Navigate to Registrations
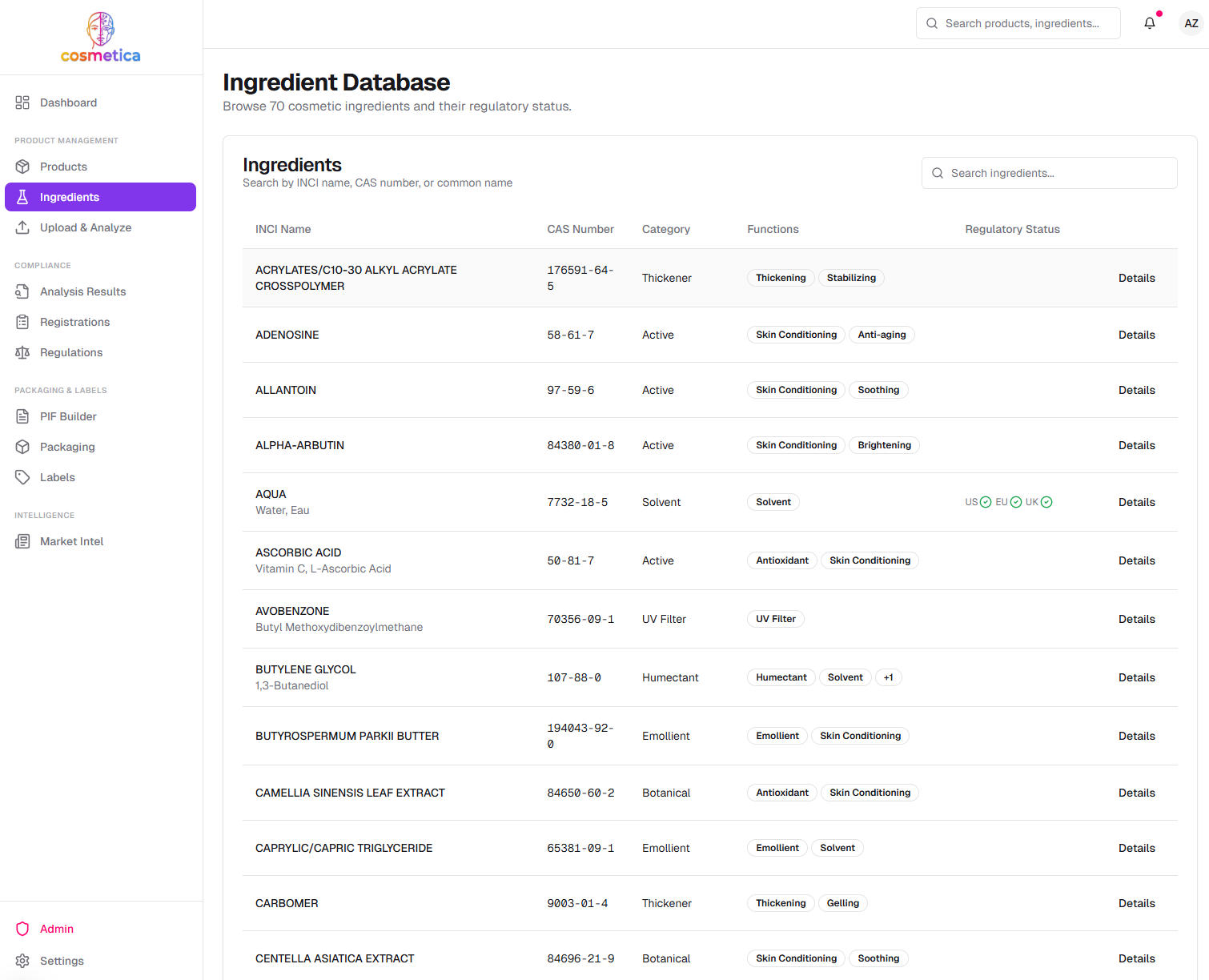Screen dimensions: 1209x980 [x=74, y=322]
